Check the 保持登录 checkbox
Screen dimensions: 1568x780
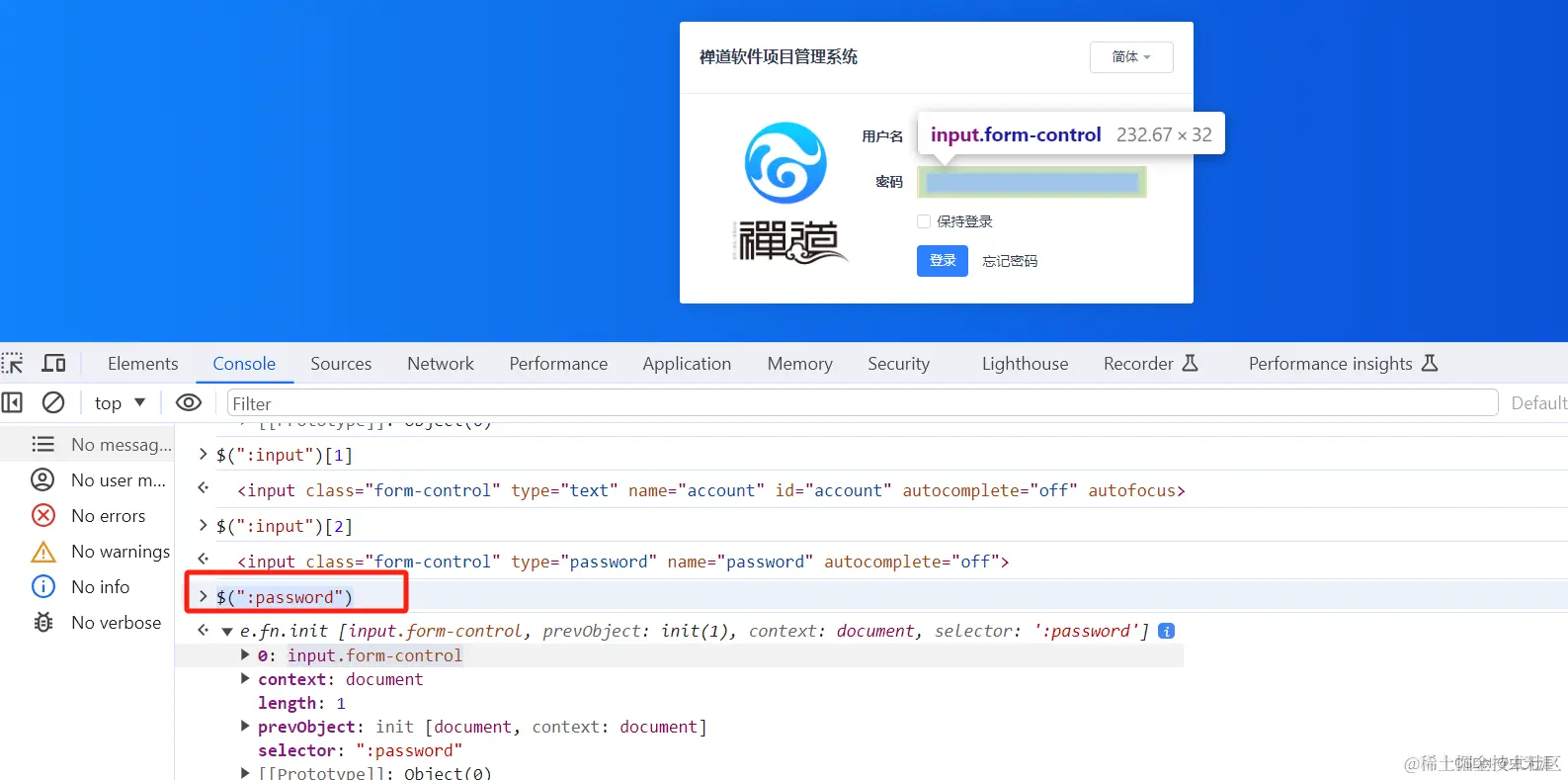(x=924, y=221)
